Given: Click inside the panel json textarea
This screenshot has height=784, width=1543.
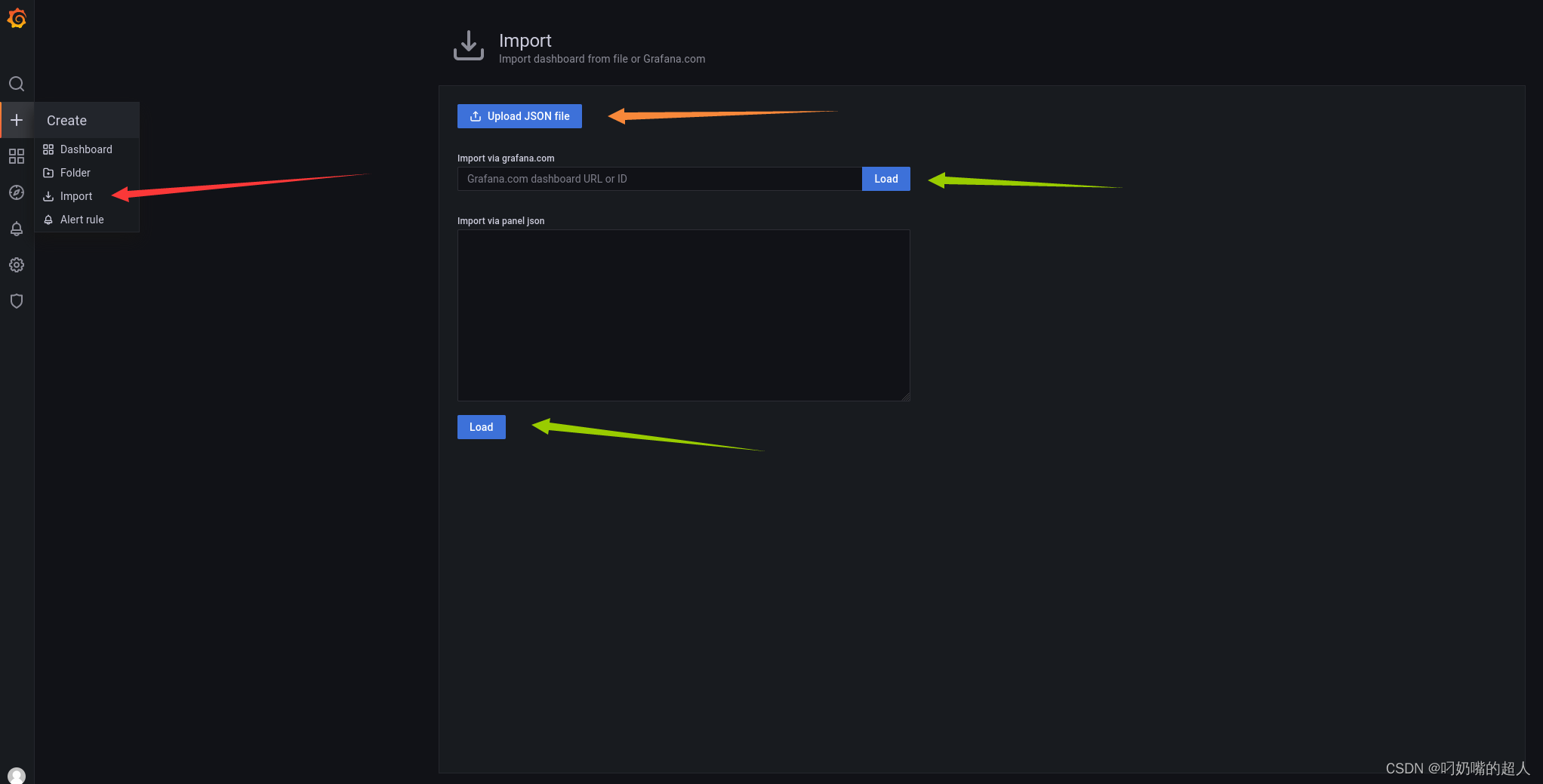Looking at the screenshot, I should (684, 315).
